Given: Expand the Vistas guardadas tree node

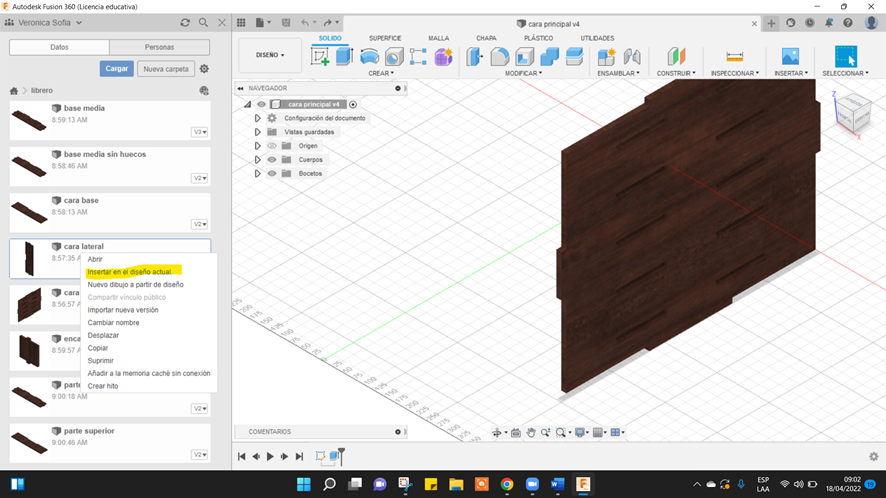Looking at the screenshot, I should point(258,132).
